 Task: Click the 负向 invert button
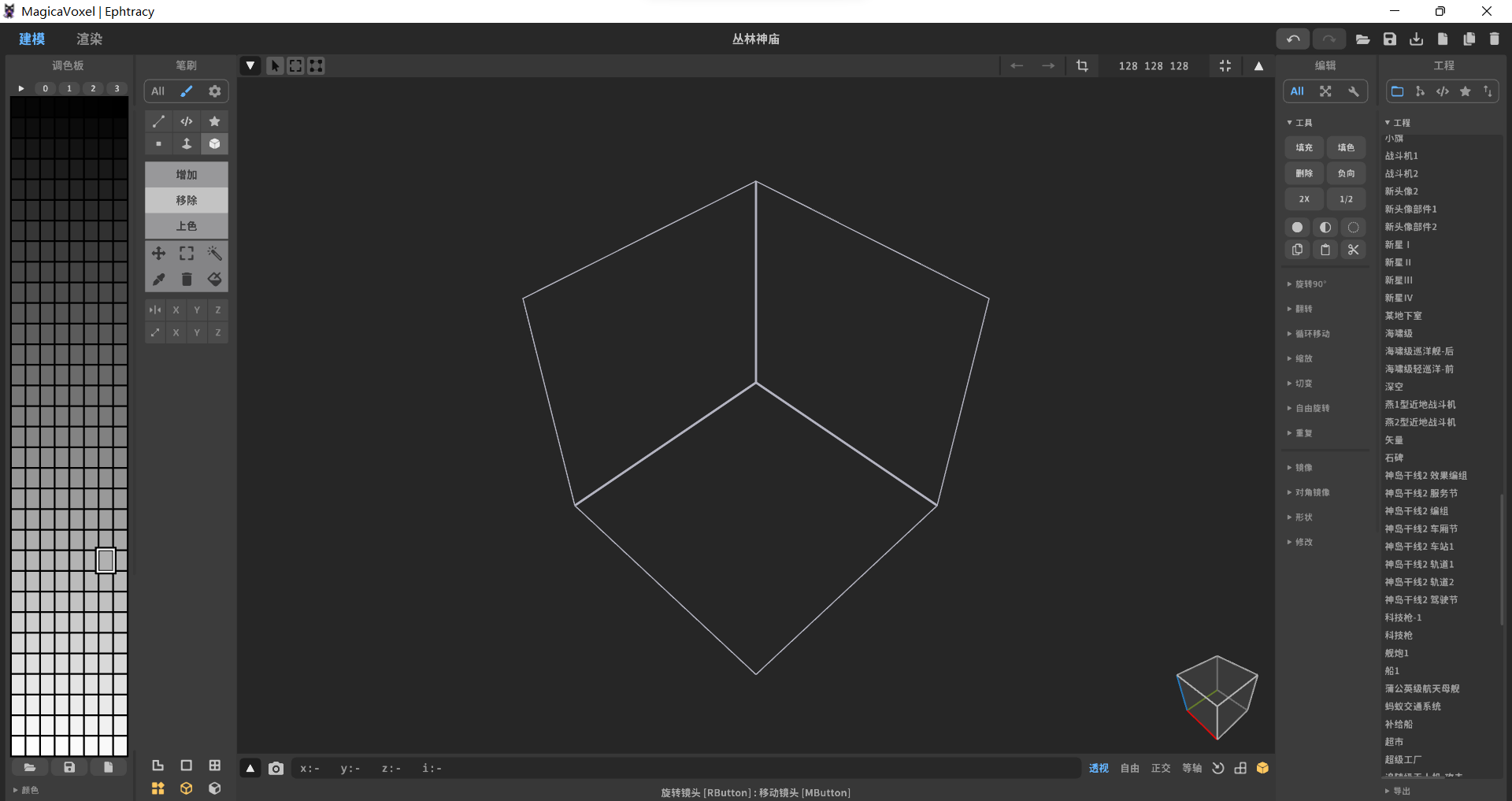[1346, 173]
